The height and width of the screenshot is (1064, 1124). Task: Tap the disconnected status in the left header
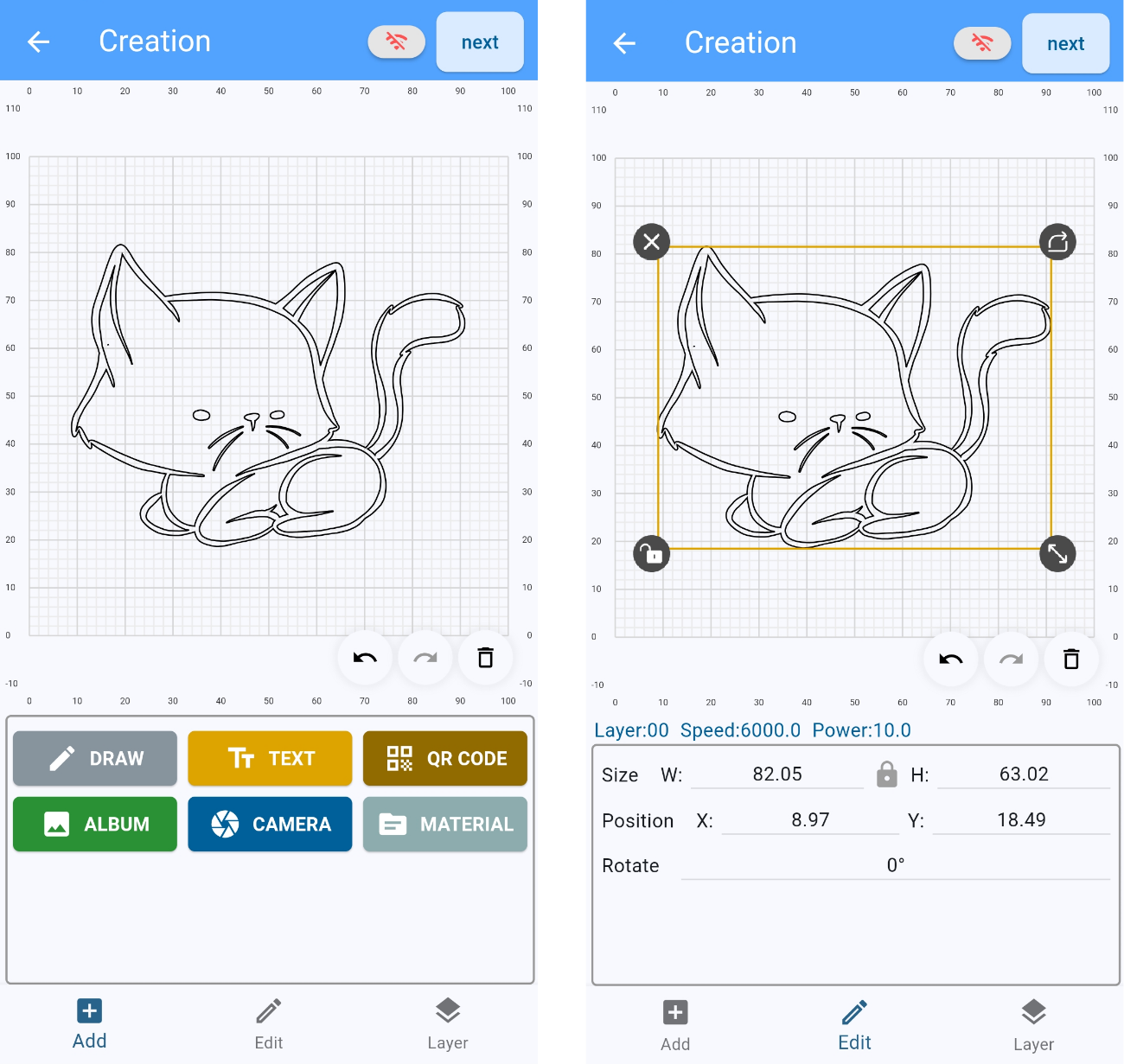pos(397,41)
